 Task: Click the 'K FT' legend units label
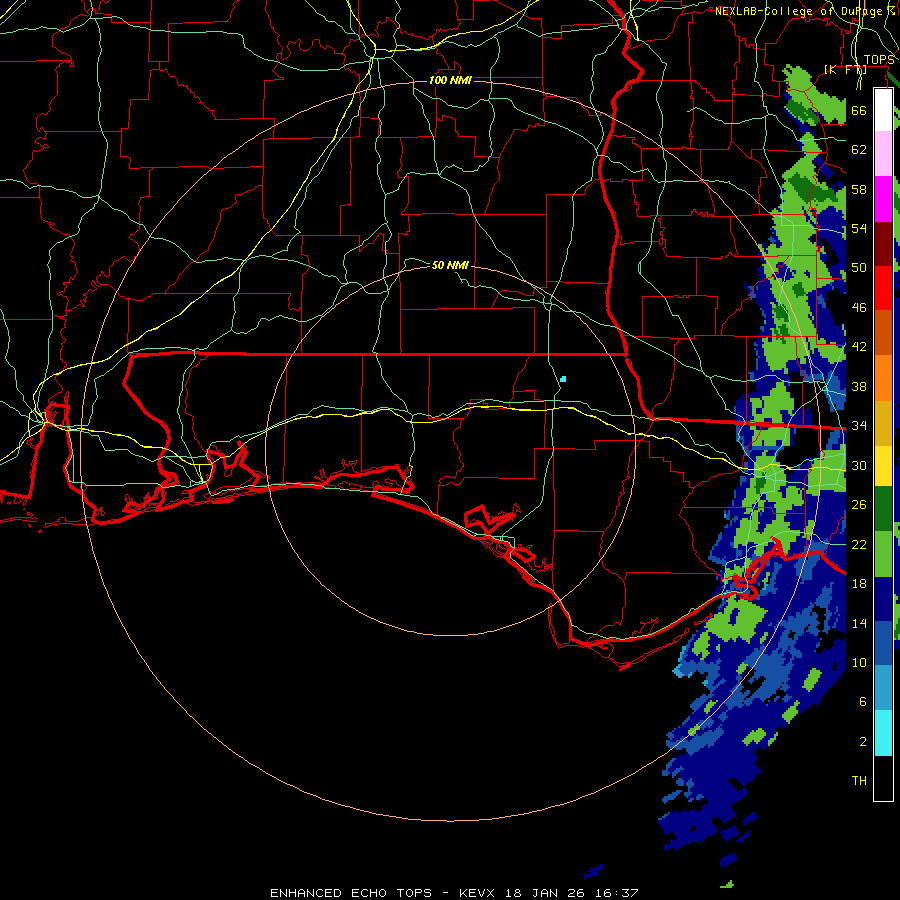point(845,70)
